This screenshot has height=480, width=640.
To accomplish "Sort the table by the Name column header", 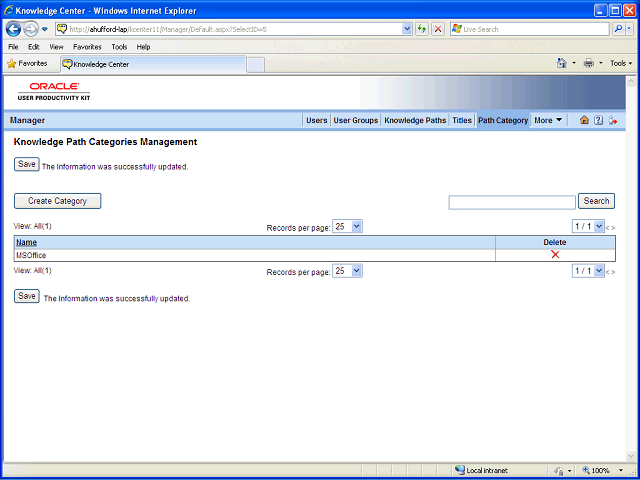I will (27, 242).
